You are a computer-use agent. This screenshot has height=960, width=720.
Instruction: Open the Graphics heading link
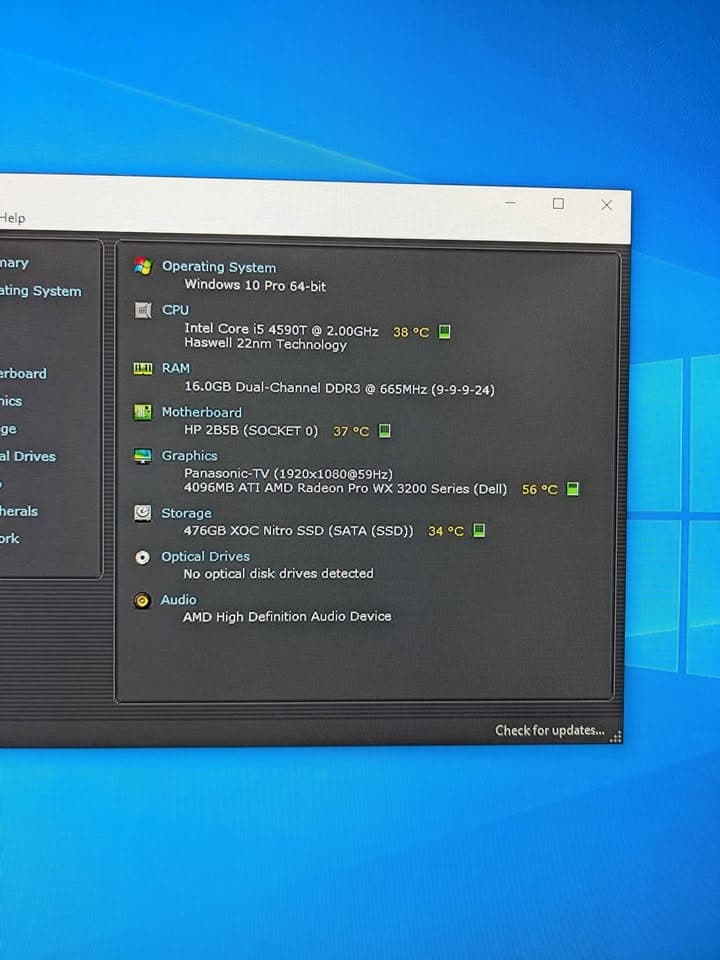click(x=189, y=456)
